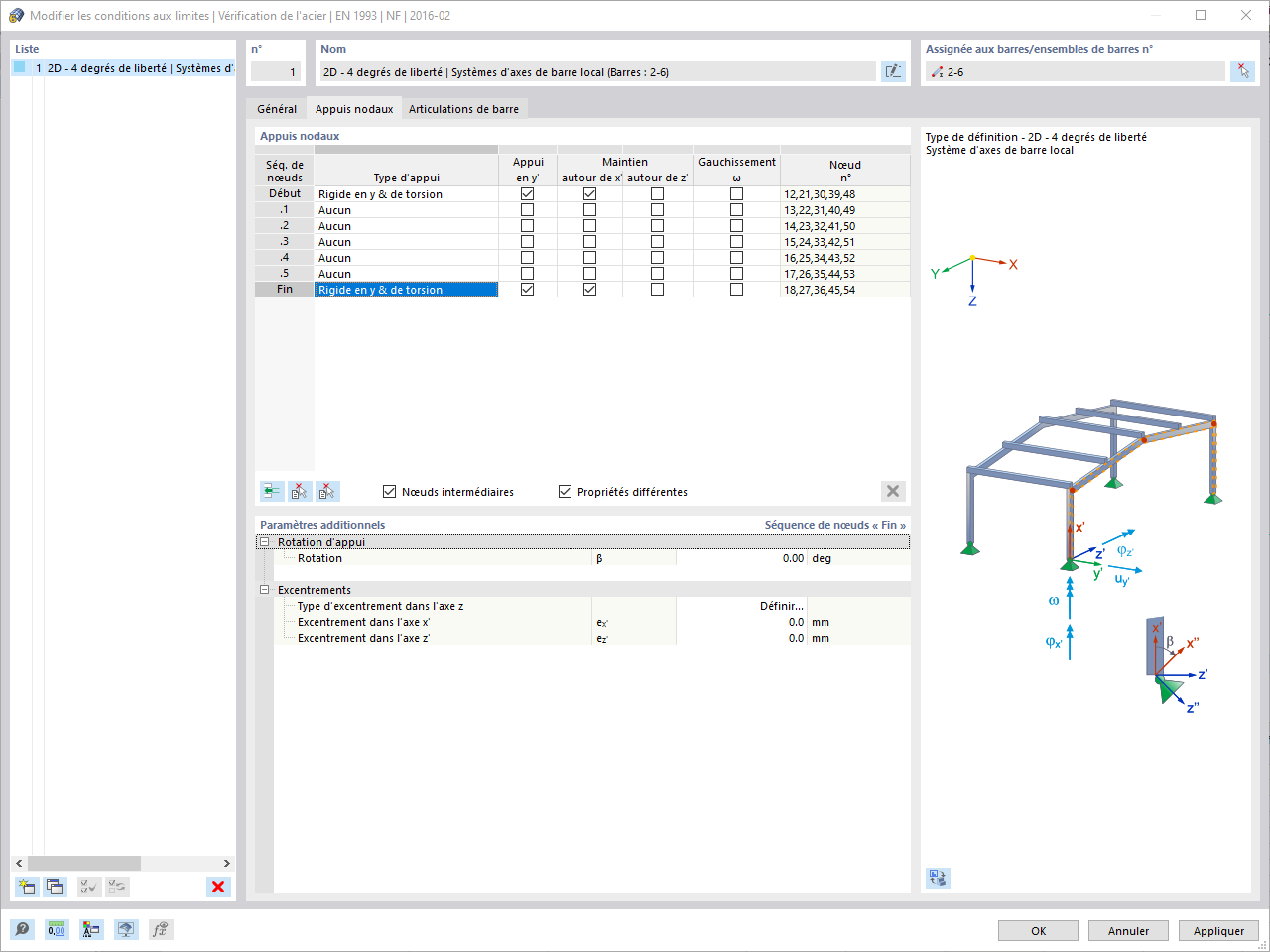This screenshot has height=952, width=1270.
Task: Click node cell 12,21,30,39,48
Action: click(x=844, y=194)
